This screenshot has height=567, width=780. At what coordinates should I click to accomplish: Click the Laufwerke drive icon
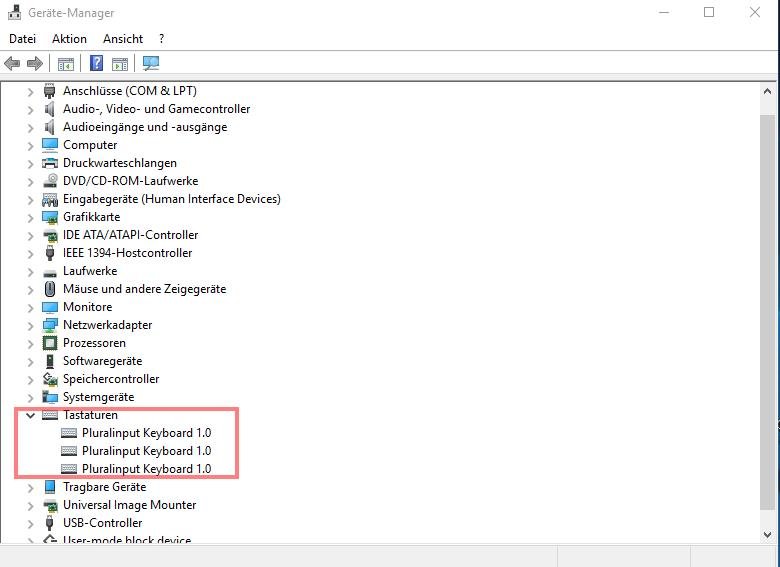click(x=50, y=273)
